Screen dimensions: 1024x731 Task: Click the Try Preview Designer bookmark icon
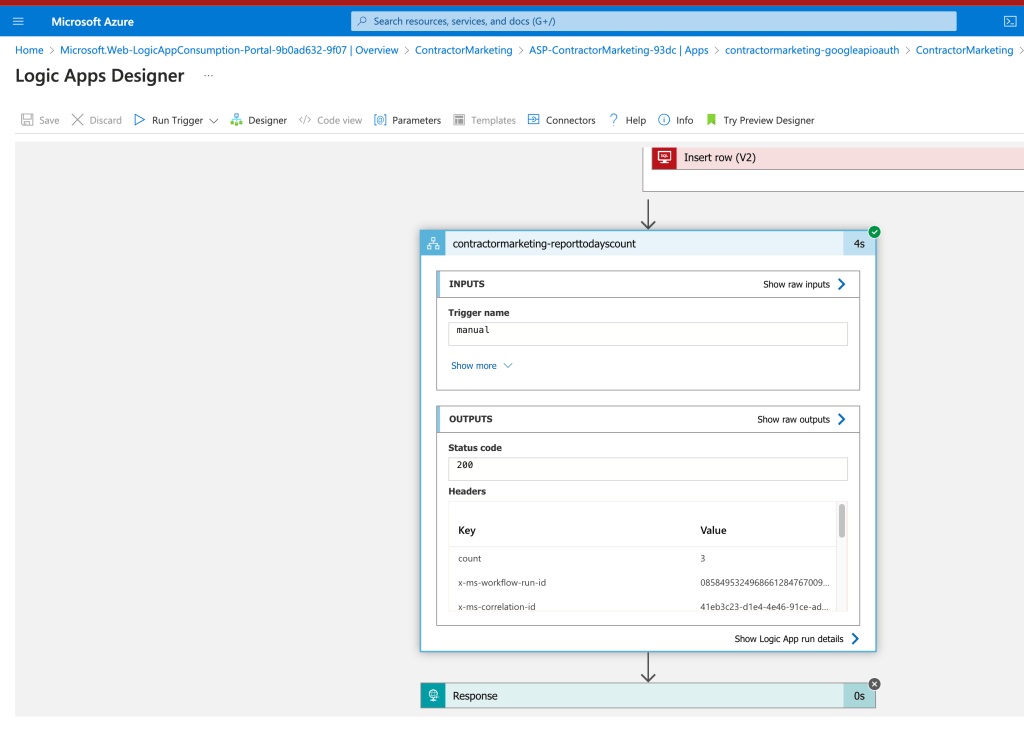coord(711,120)
